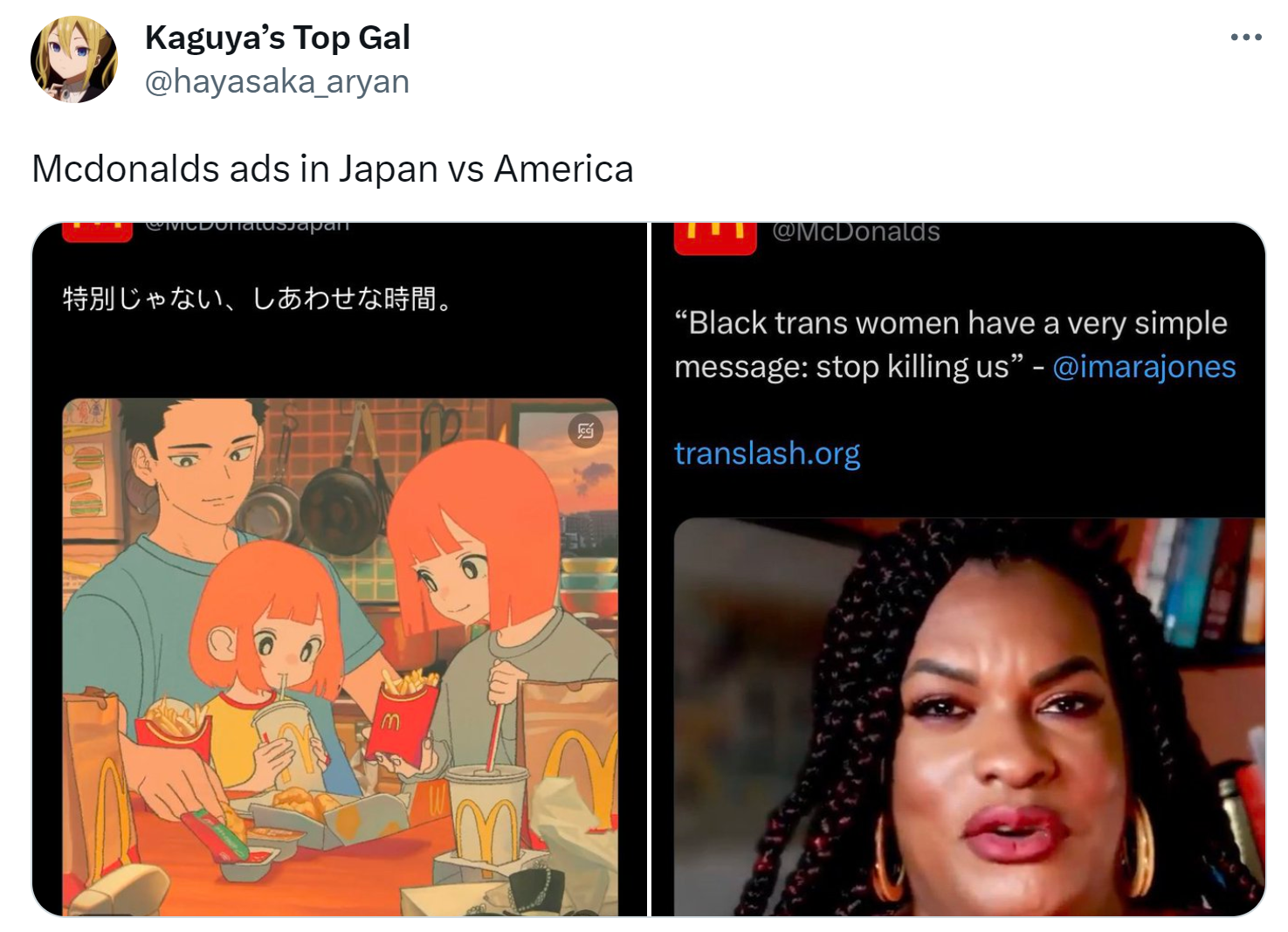The width and height of the screenshot is (1288, 932).
Task: Open the left McDonald's Japan screenshot image
Action: tap(340, 570)
